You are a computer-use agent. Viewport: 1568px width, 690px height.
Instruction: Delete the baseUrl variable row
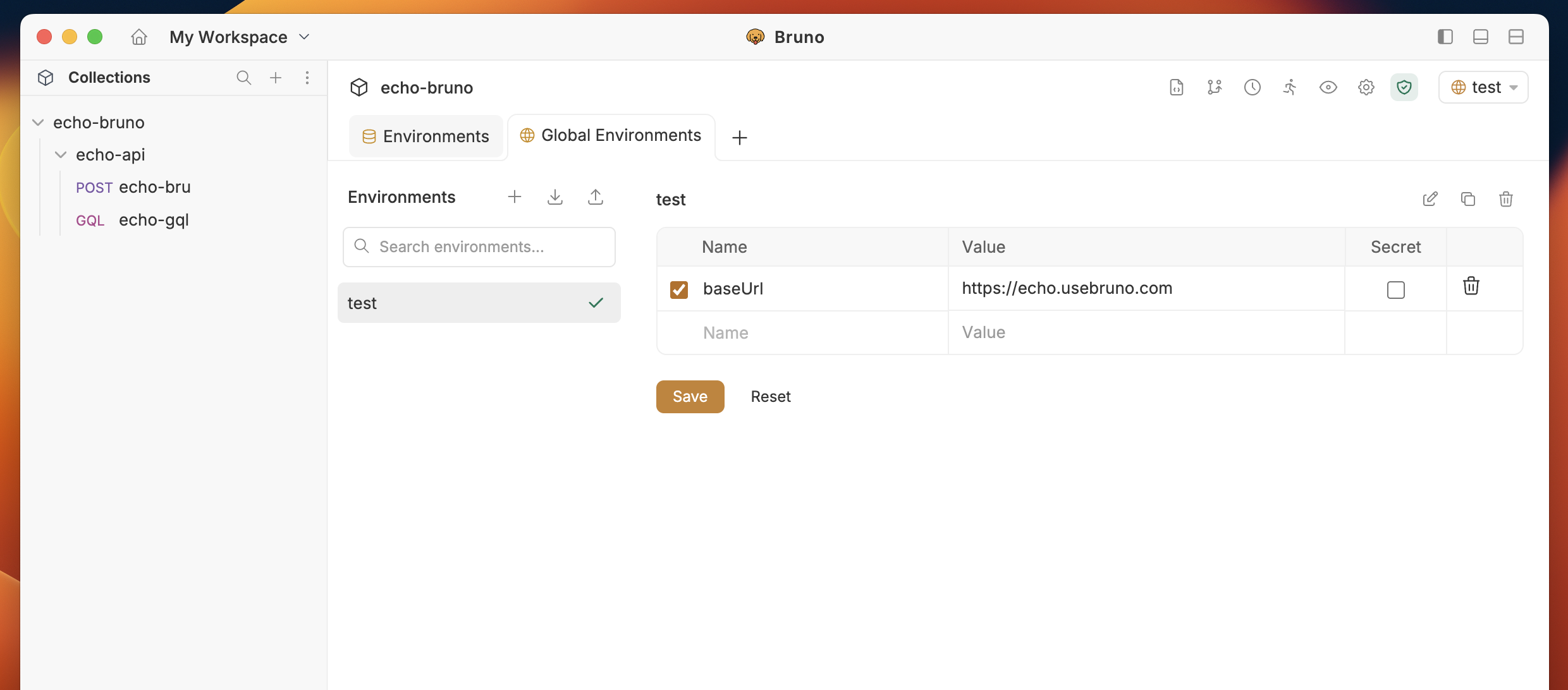[x=1471, y=286]
